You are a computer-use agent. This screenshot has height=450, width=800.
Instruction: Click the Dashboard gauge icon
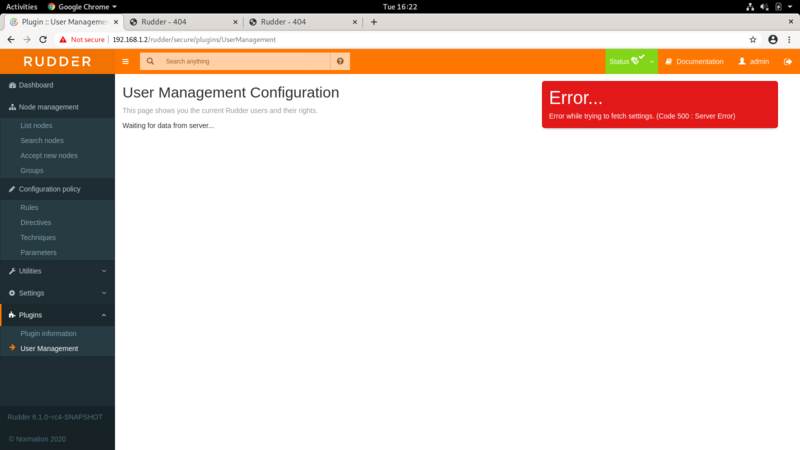[x=12, y=85]
